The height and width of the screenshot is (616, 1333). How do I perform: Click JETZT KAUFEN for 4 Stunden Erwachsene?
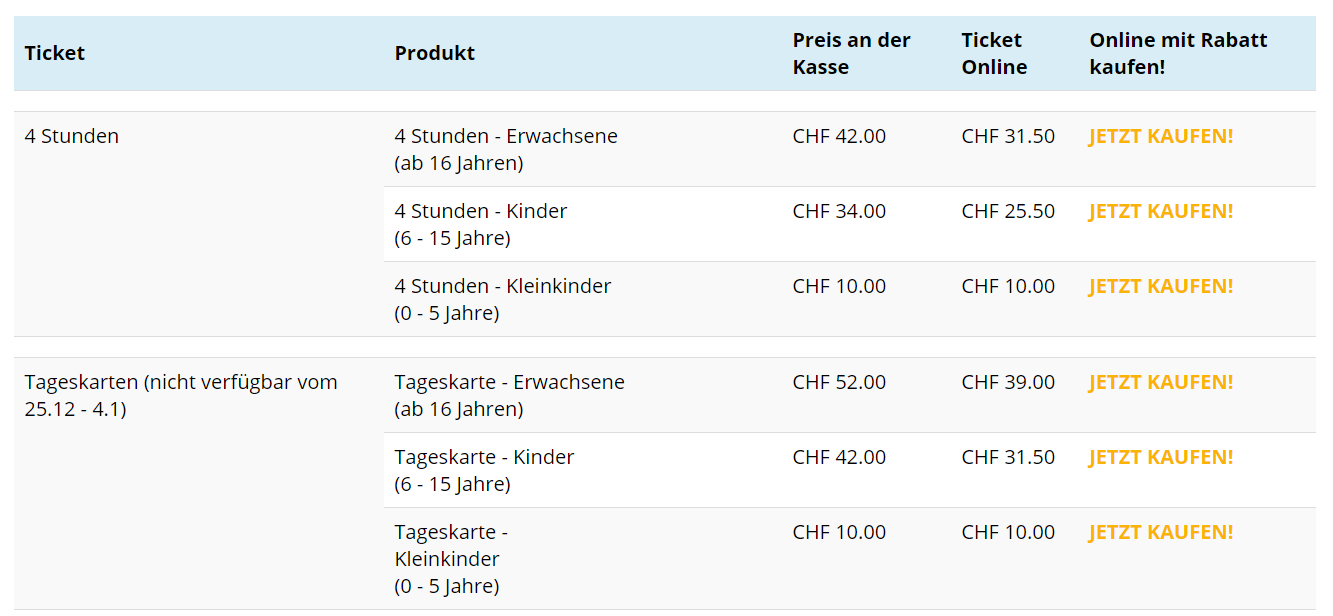[1160, 136]
